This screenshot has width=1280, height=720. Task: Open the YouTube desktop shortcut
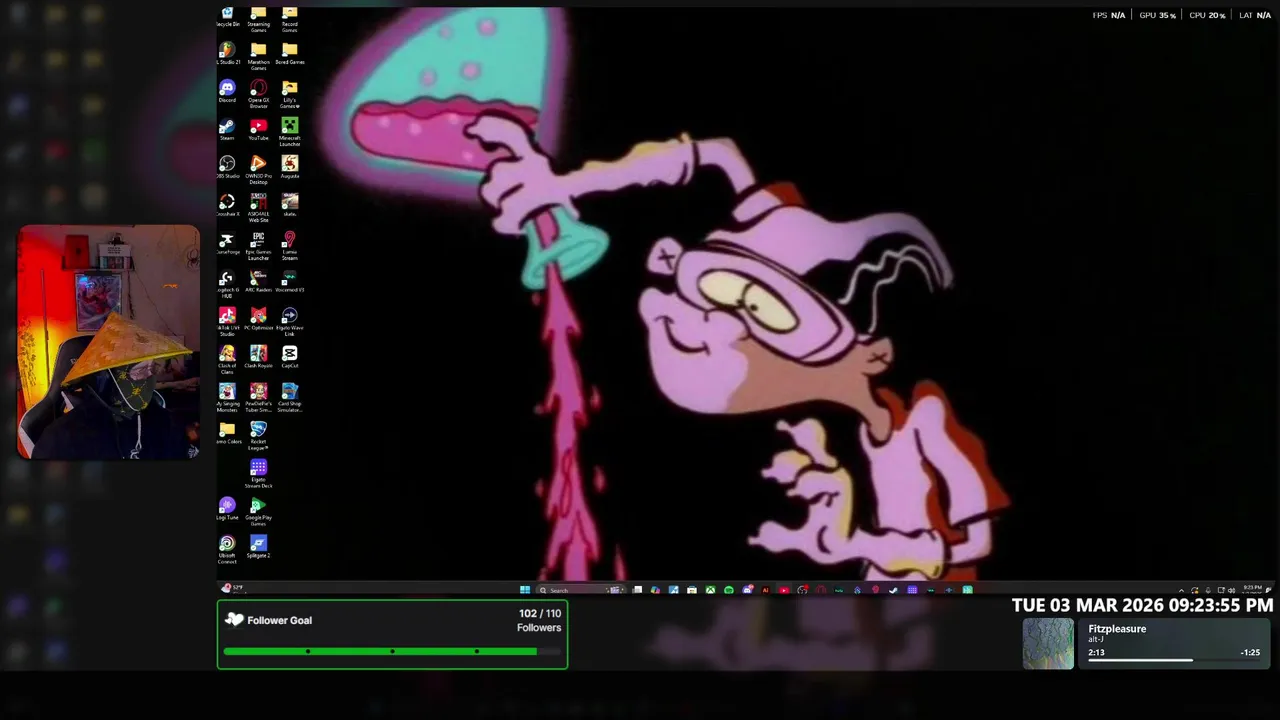(258, 130)
